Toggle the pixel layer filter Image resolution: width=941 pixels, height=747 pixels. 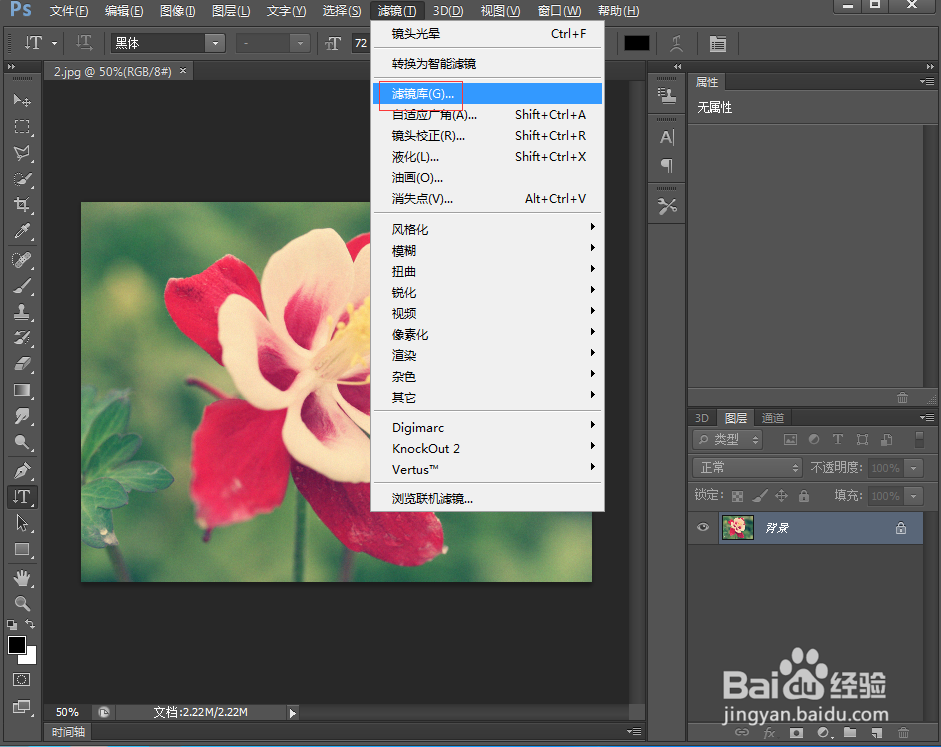(x=790, y=440)
